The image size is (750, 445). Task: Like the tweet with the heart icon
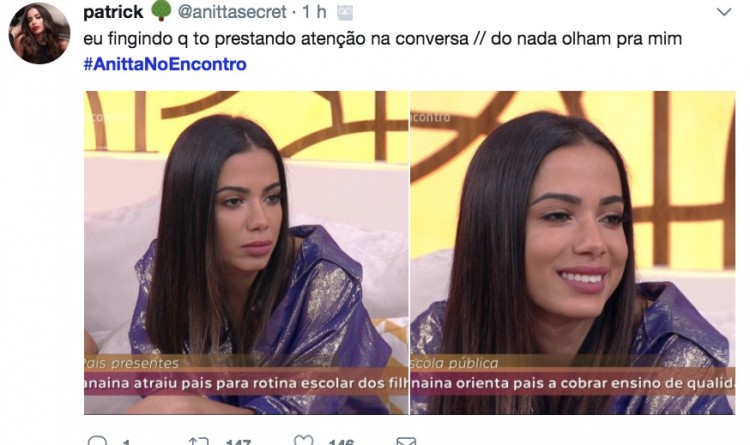[x=304, y=440]
